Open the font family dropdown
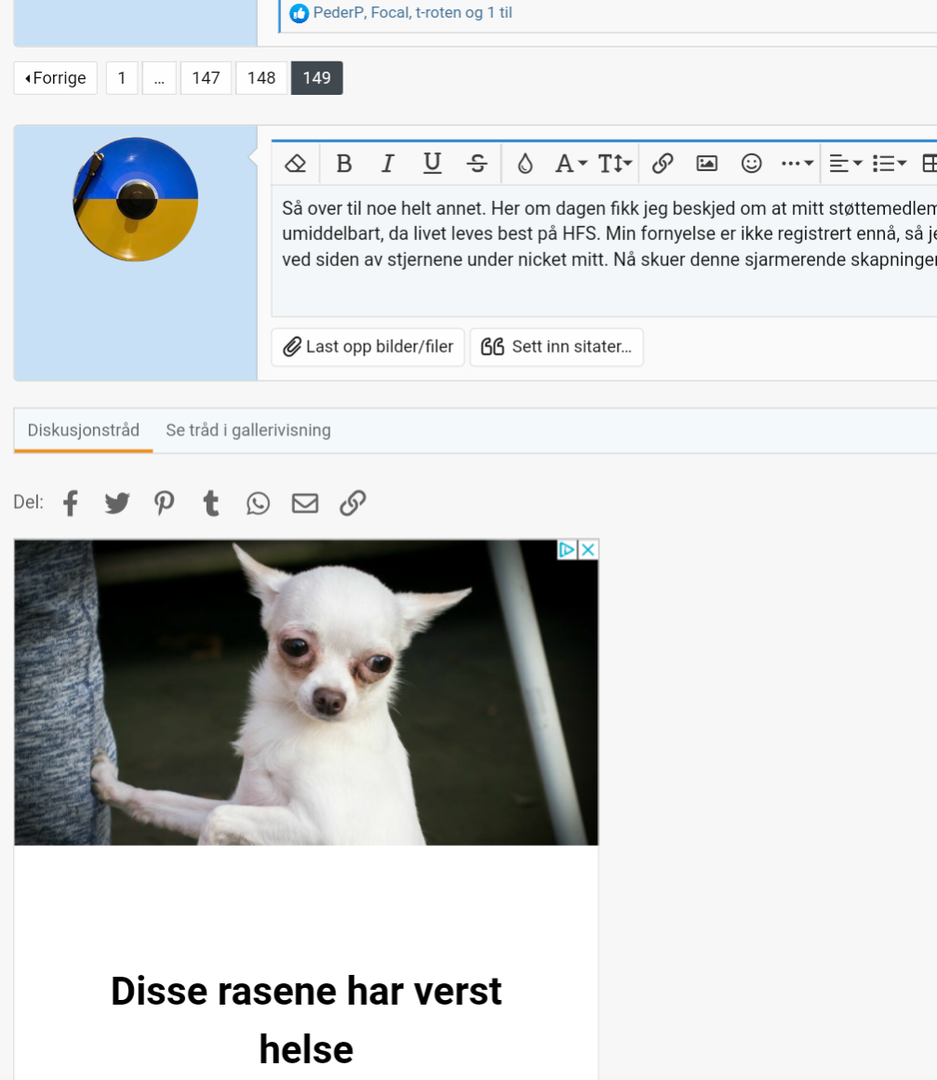 pyautogui.click(x=570, y=163)
